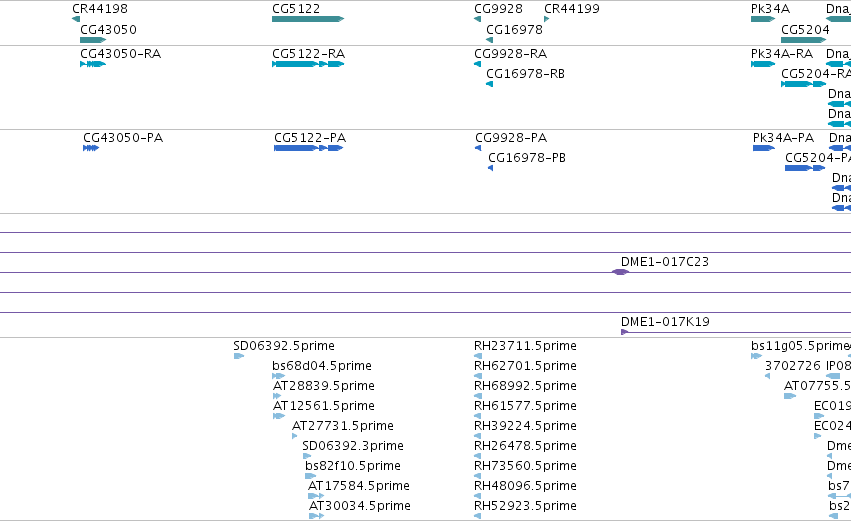Click EST RH23711.5prime

(478, 356)
